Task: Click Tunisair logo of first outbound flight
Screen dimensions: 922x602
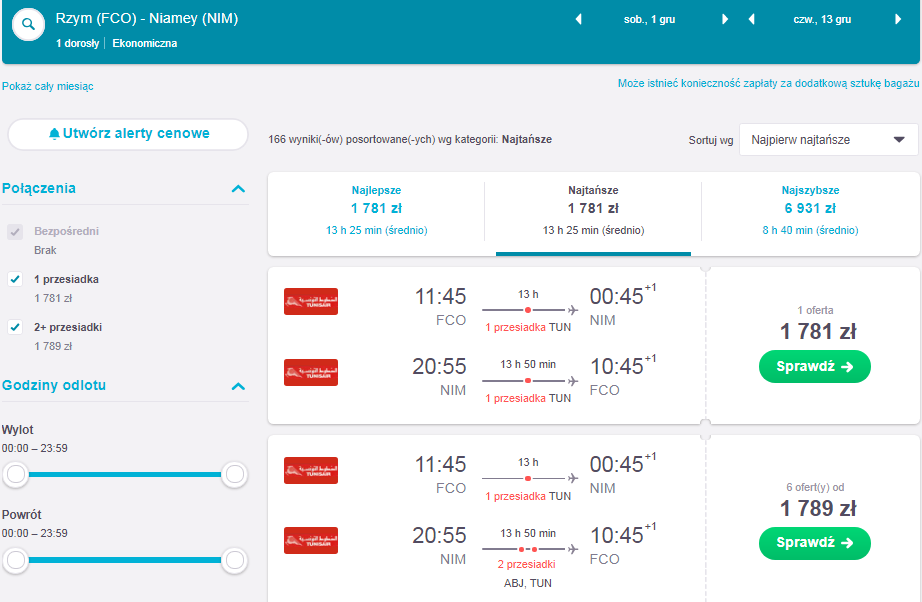Action: (310, 302)
